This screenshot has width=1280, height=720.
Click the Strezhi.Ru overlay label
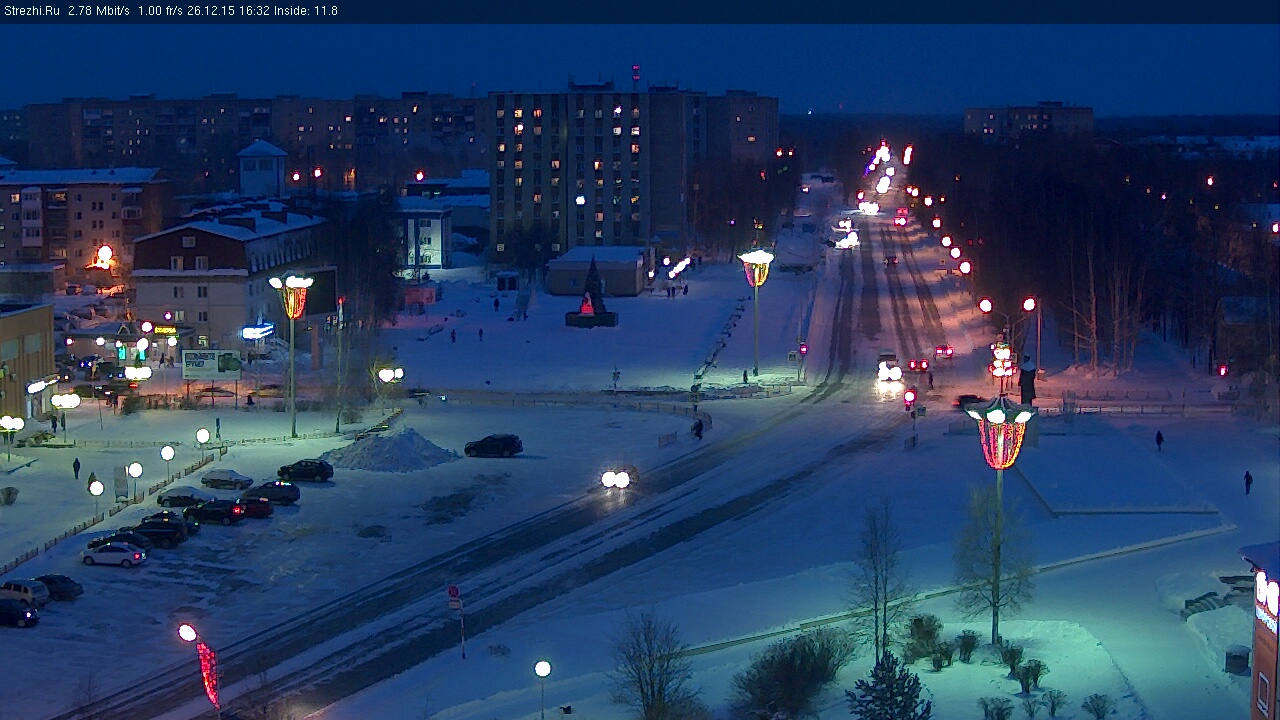point(31,11)
